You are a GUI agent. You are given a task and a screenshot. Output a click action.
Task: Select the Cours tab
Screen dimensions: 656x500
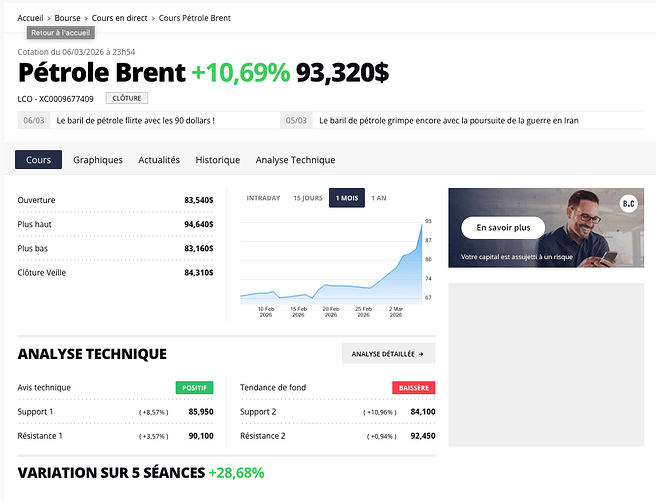39,160
